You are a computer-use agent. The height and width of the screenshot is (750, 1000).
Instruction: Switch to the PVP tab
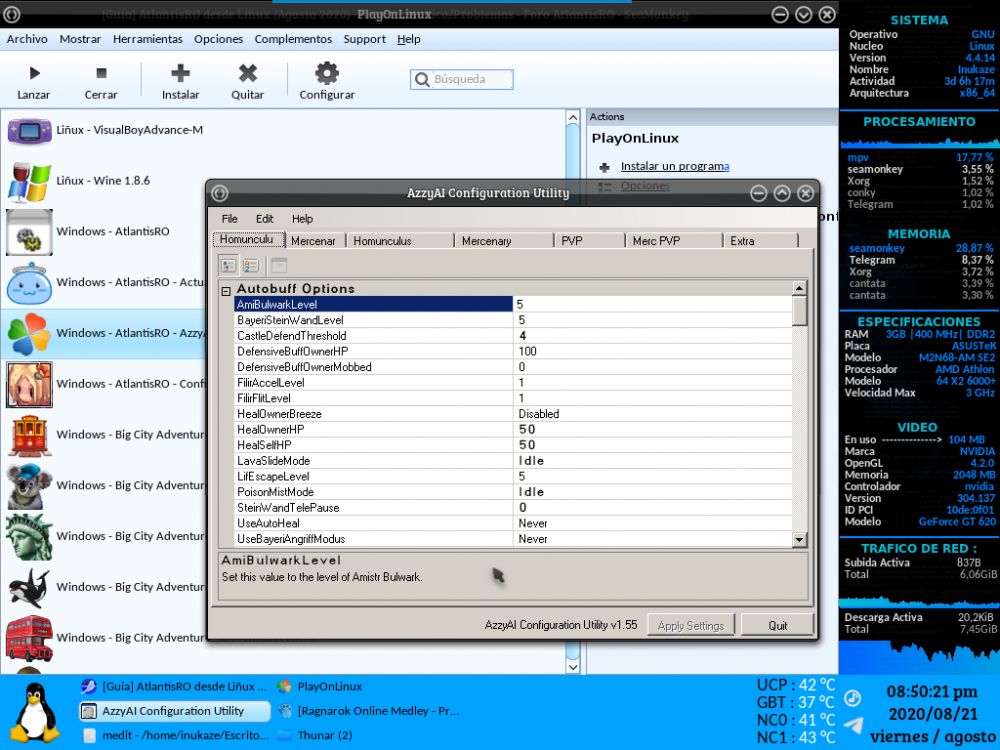(x=572, y=241)
